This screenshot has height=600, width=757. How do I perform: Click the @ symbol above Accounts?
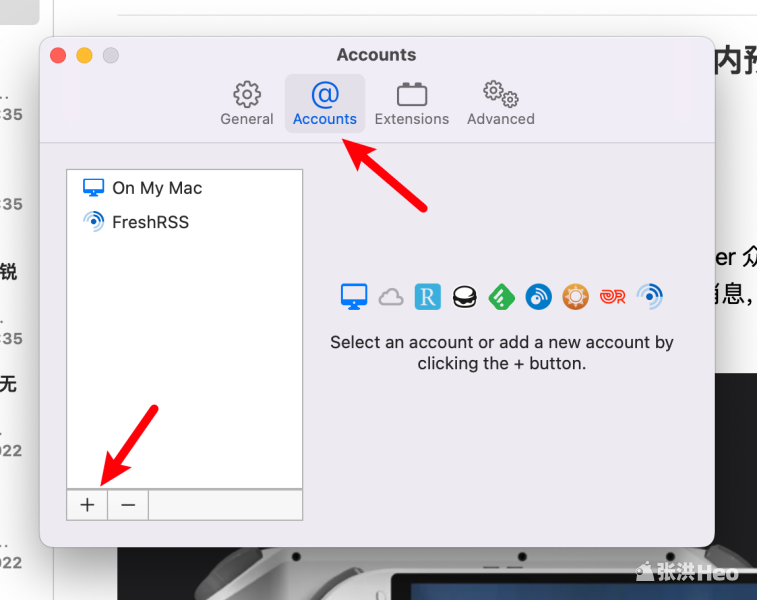pyautogui.click(x=325, y=94)
